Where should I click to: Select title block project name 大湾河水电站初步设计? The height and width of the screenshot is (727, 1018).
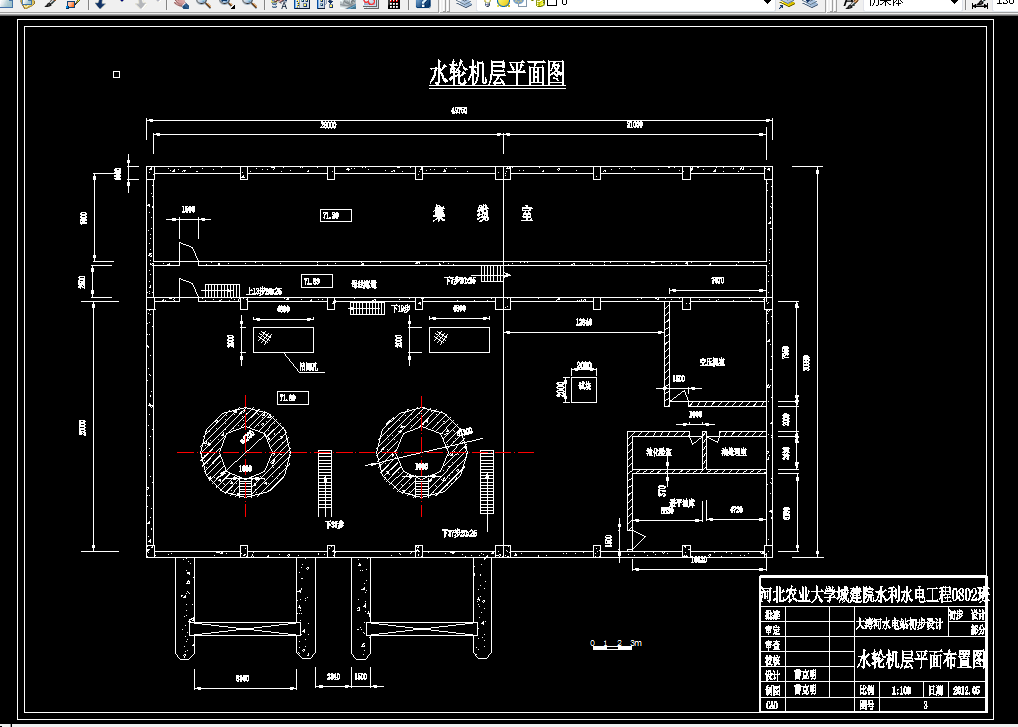coord(899,624)
